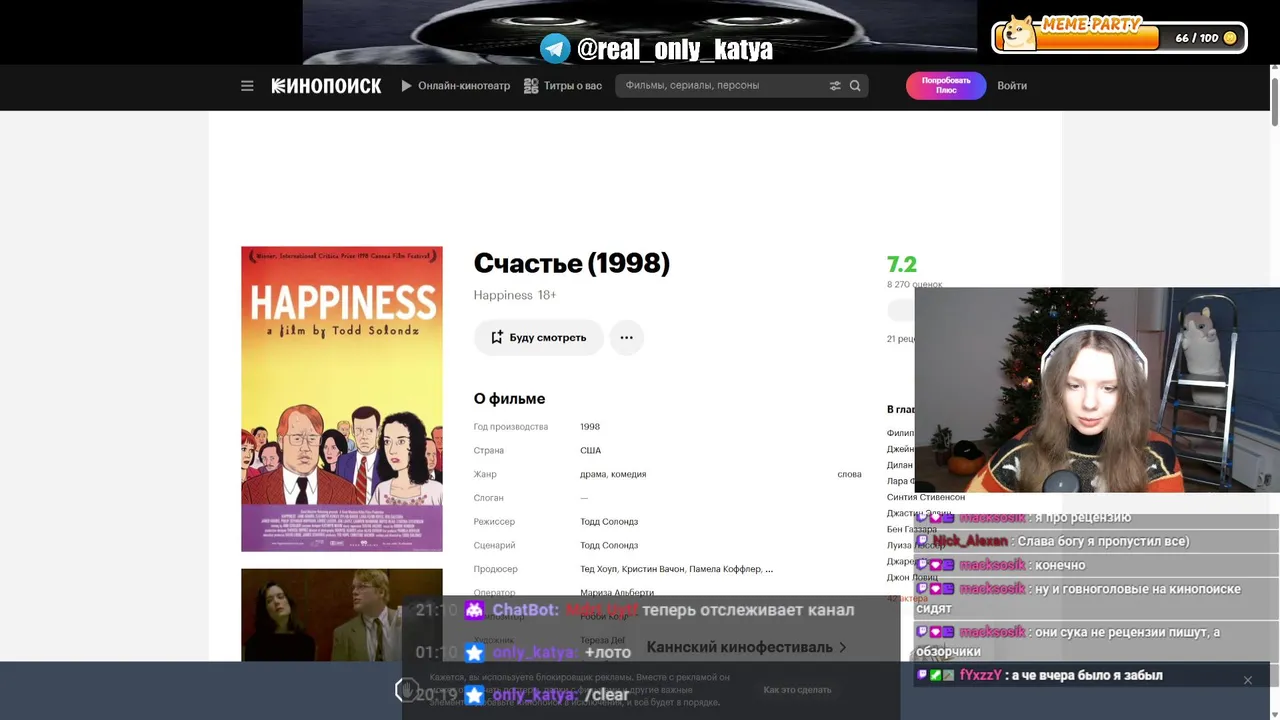Expand the producers list ellipsis
The image size is (1280, 720).
click(769, 569)
